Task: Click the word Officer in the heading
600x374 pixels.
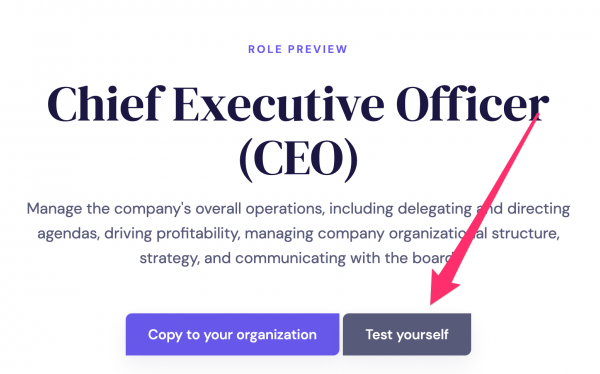Action: (x=472, y=103)
